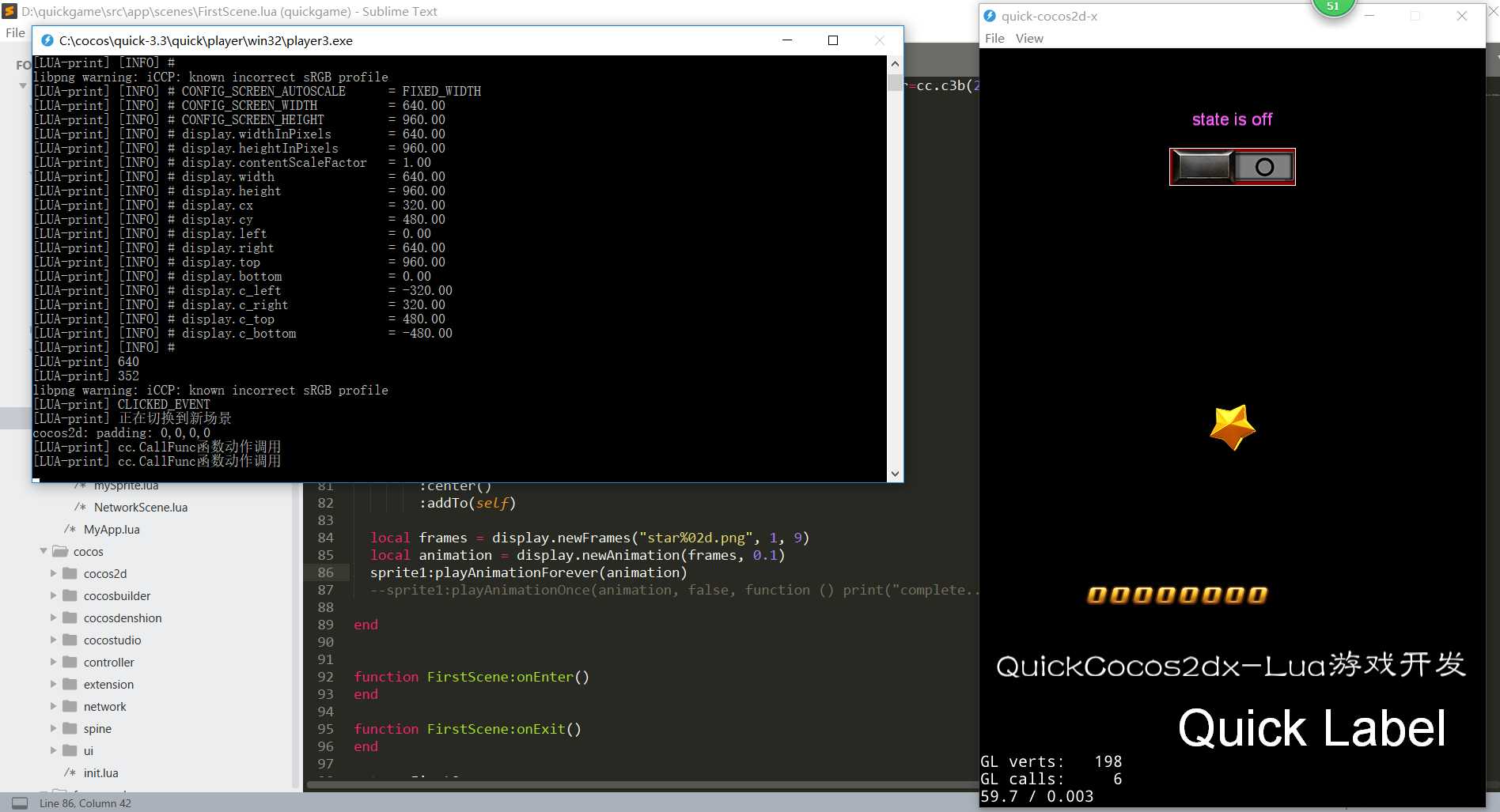Click the 'GL verts: 198' stats text
The height and width of the screenshot is (812, 1500).
[x=1051, y=761]
